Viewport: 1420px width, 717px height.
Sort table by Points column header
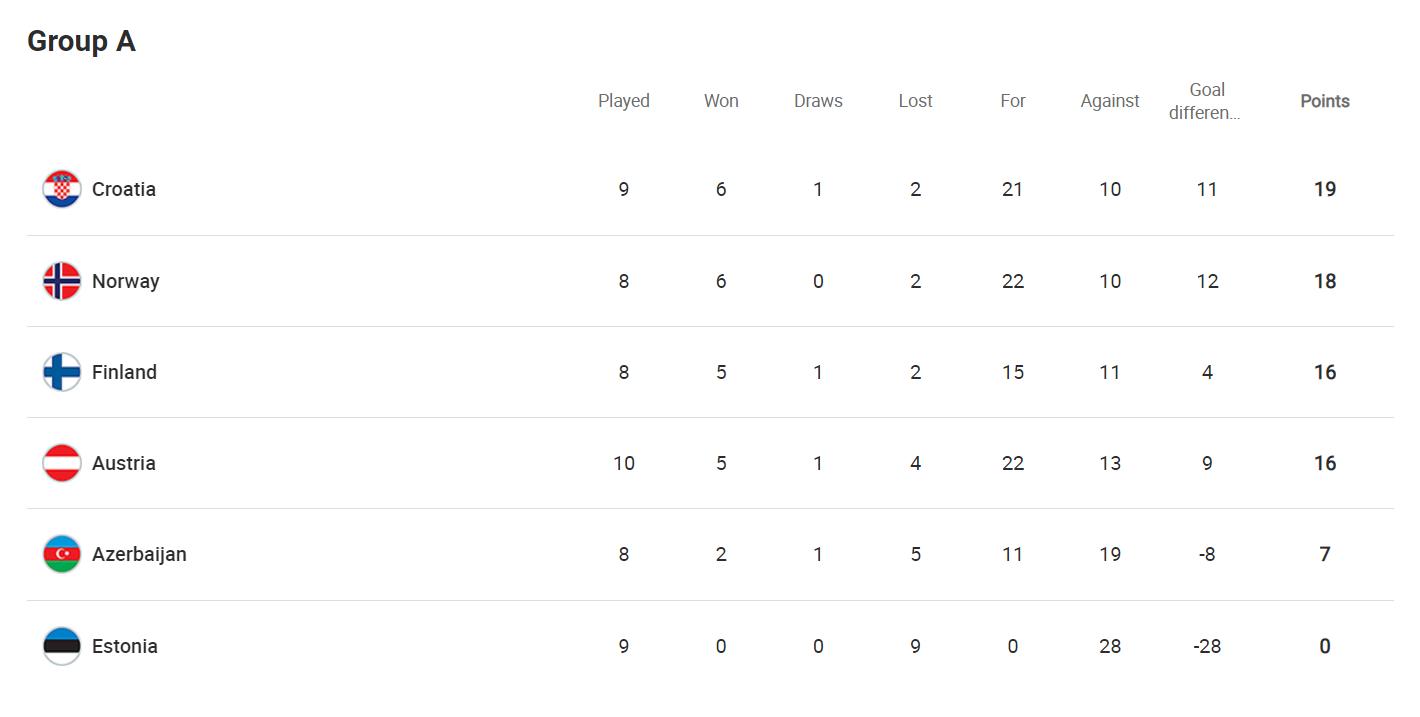pos(1324,101)
